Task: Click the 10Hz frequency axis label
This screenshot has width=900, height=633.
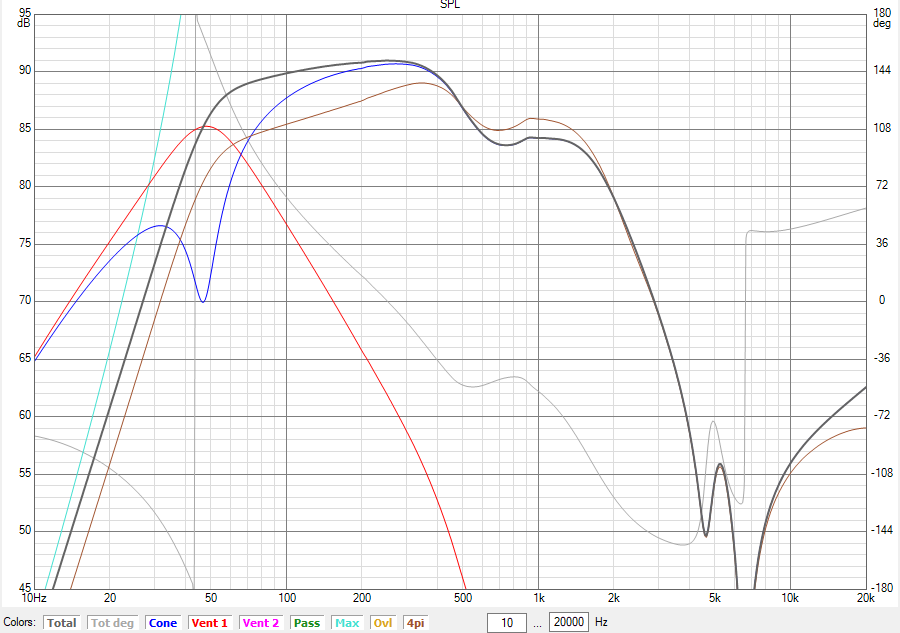Action: click(x=34, y=598)
